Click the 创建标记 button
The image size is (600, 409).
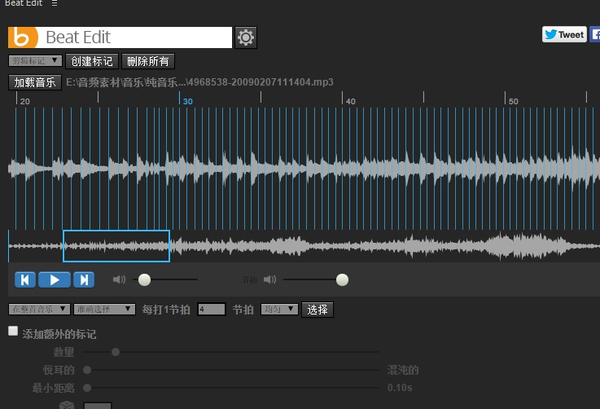tap(93, 61)
